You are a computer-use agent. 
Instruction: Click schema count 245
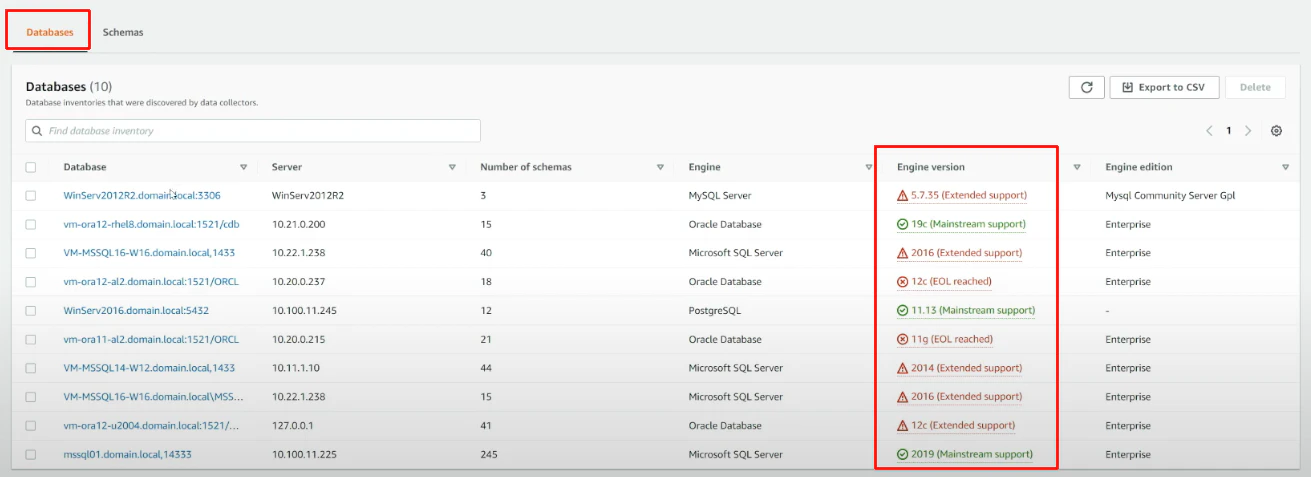click(489, 454)
